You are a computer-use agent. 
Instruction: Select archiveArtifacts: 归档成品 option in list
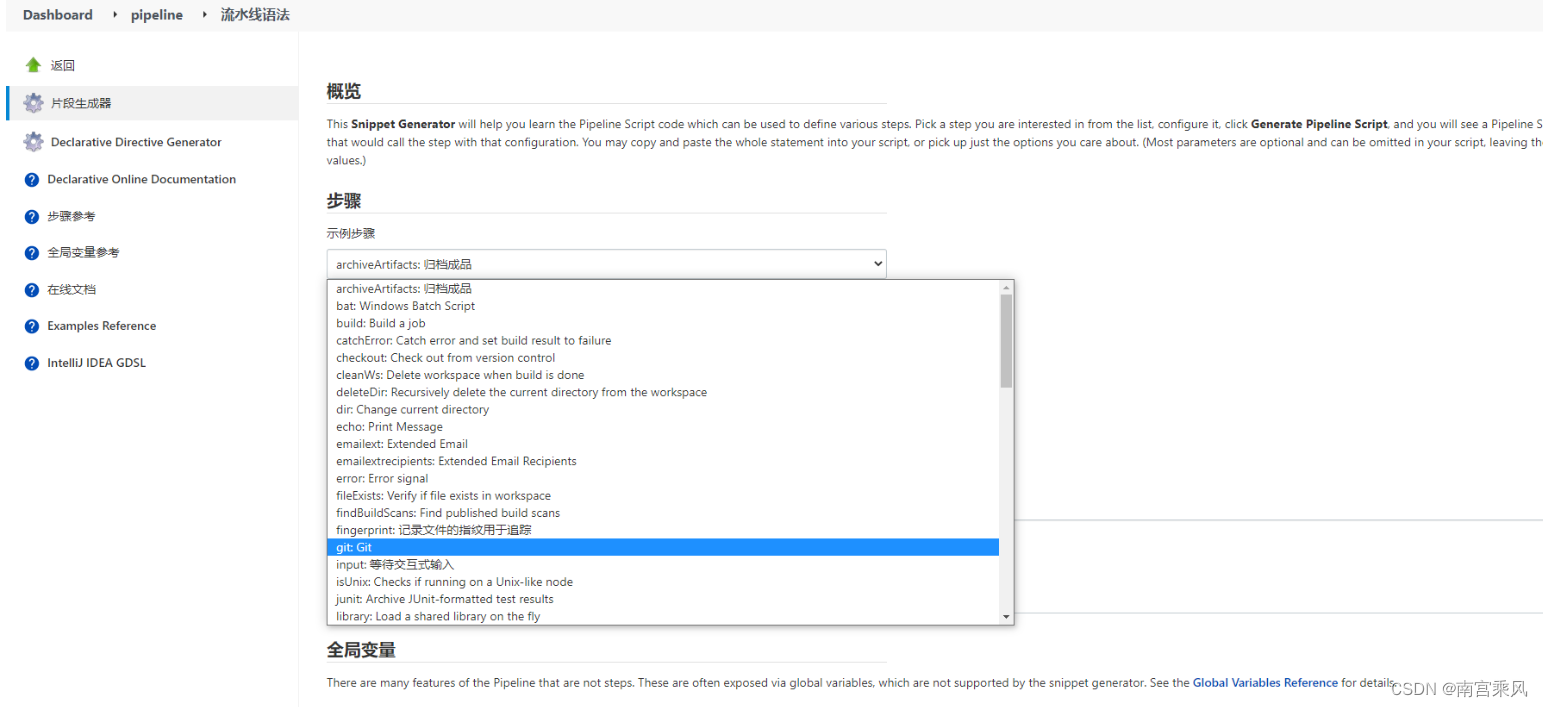(x=663, y=289)
